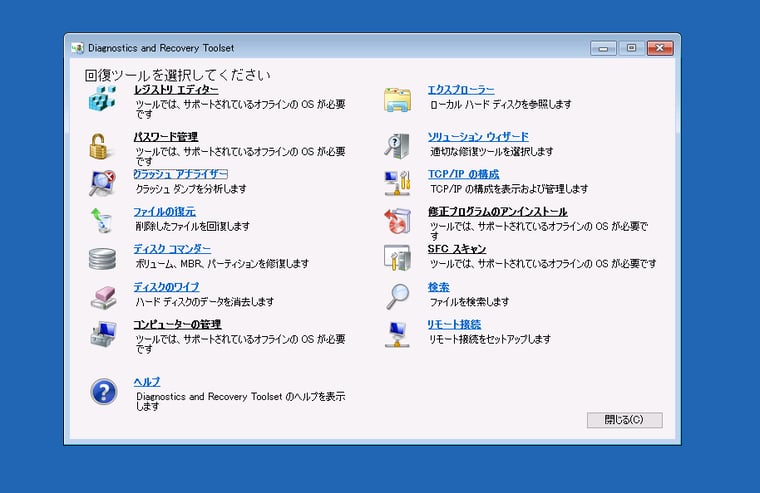Viewport: 760px width, 493px height.
Task: Launch the SFC スキャン link
Action: point(457,249)
